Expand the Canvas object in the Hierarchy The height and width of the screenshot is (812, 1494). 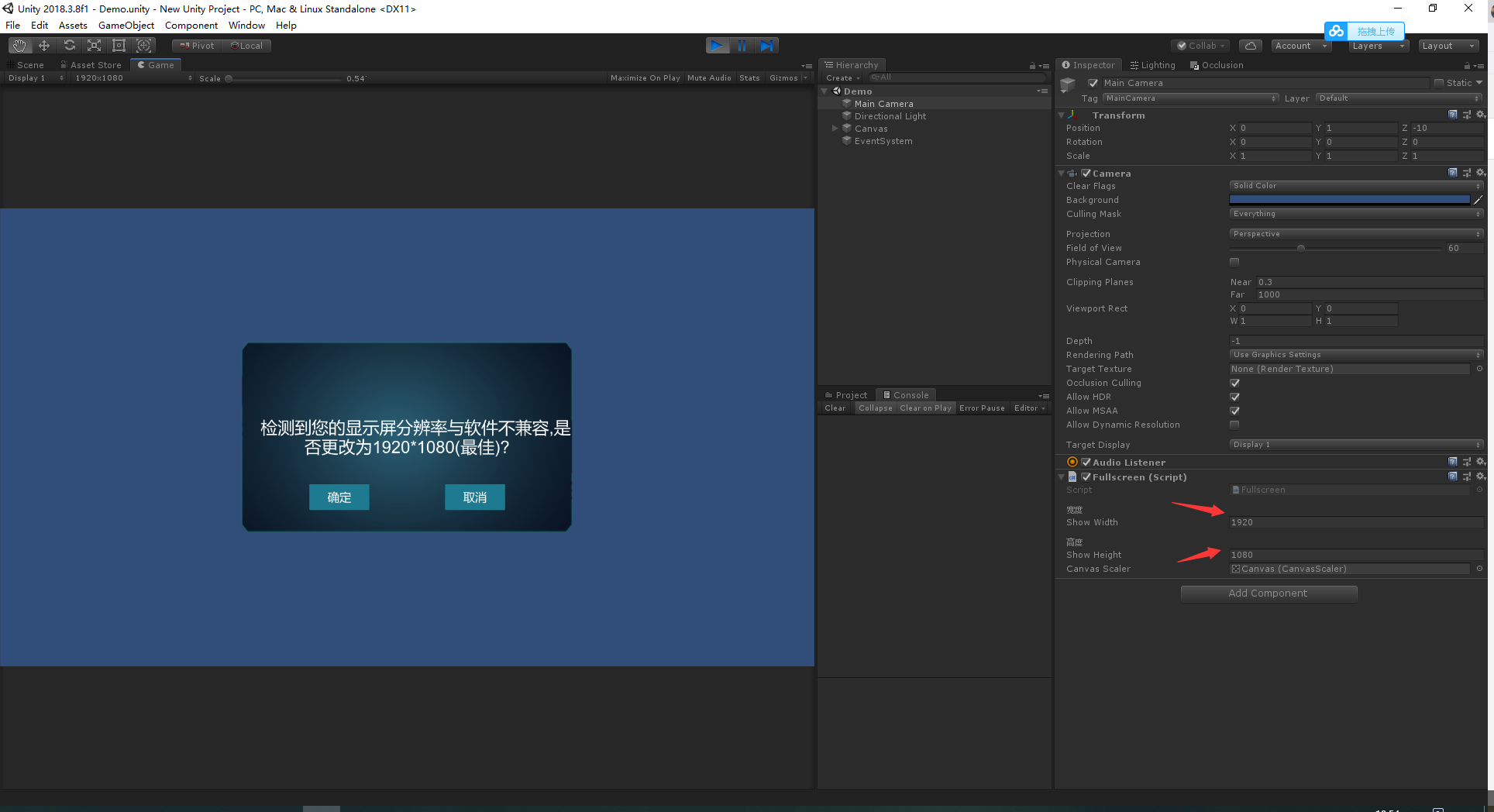pos(835,128)
